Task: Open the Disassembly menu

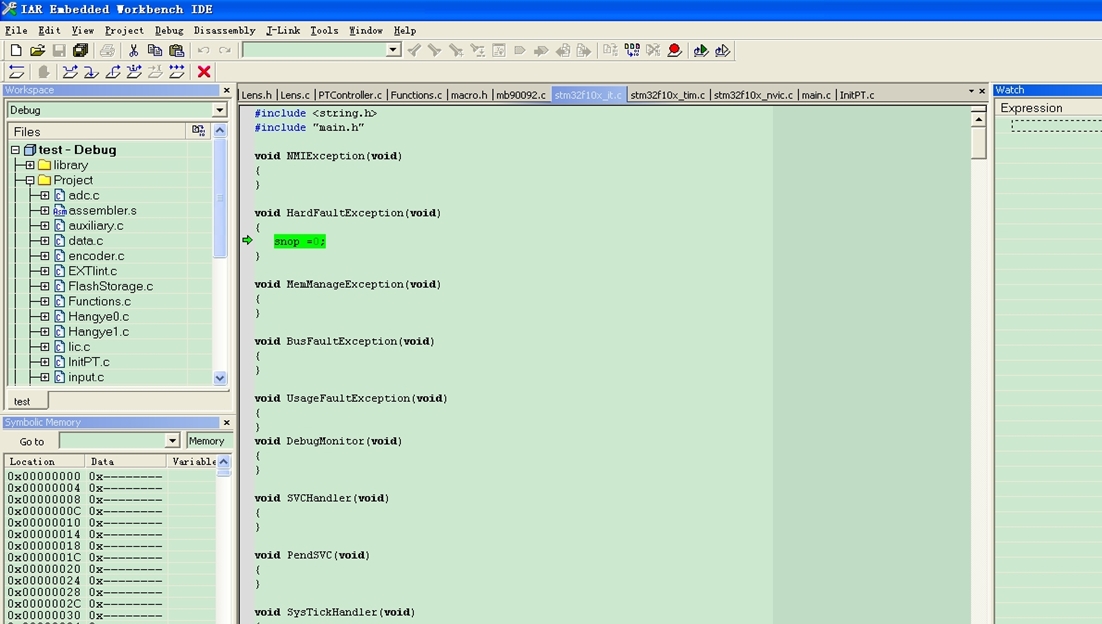Action: click(224, 30)
